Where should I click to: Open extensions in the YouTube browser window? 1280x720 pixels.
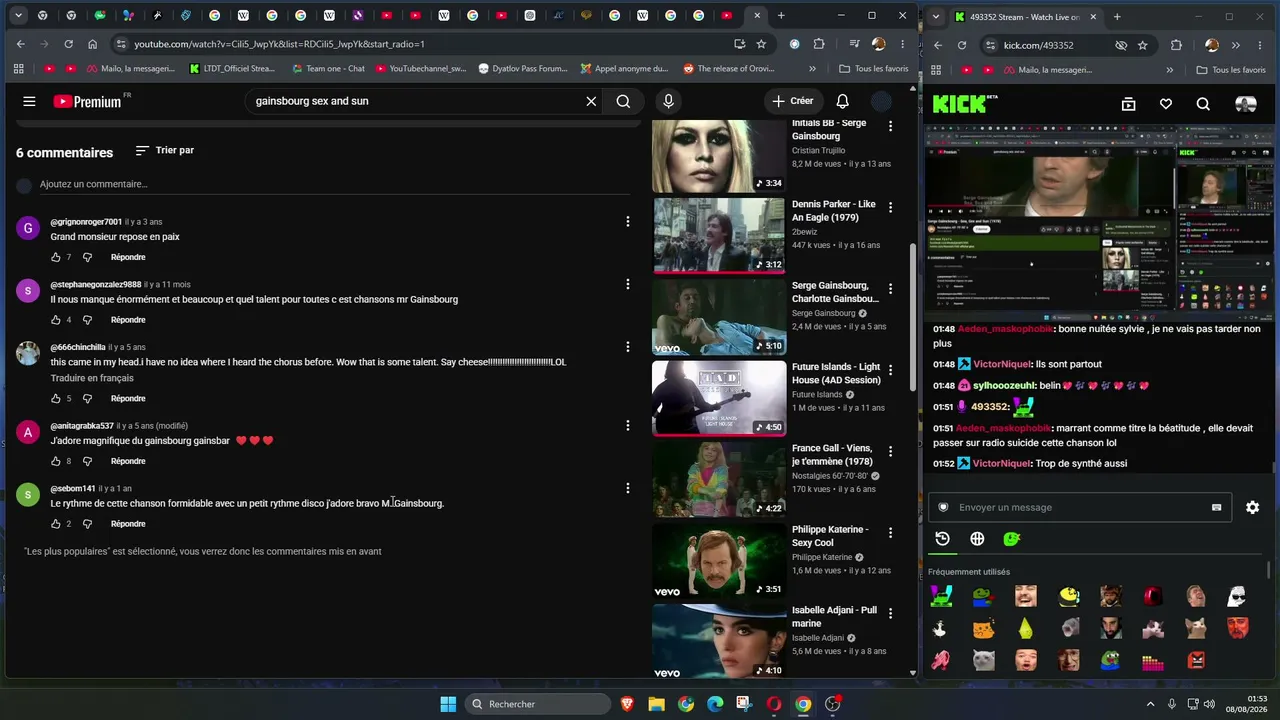(x=819, y=44)
